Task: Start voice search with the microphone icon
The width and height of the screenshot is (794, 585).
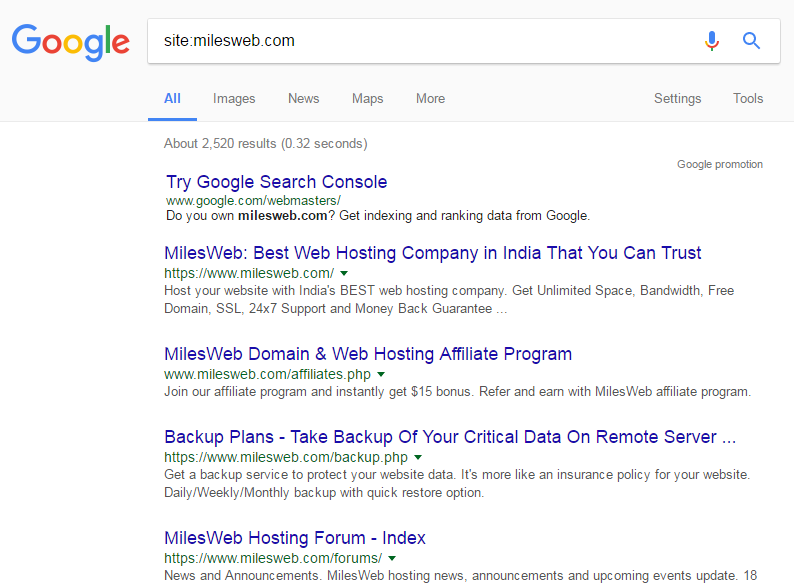Action: [x=711, y=41]
